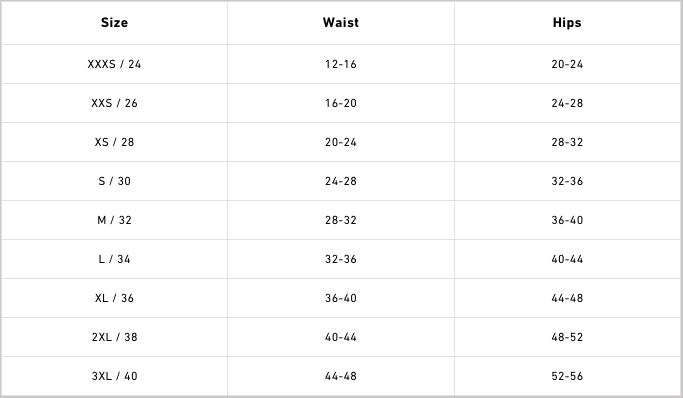683x398 pixels.
Task: Select the L / 34 size cell
Action: tap(114, 259)
